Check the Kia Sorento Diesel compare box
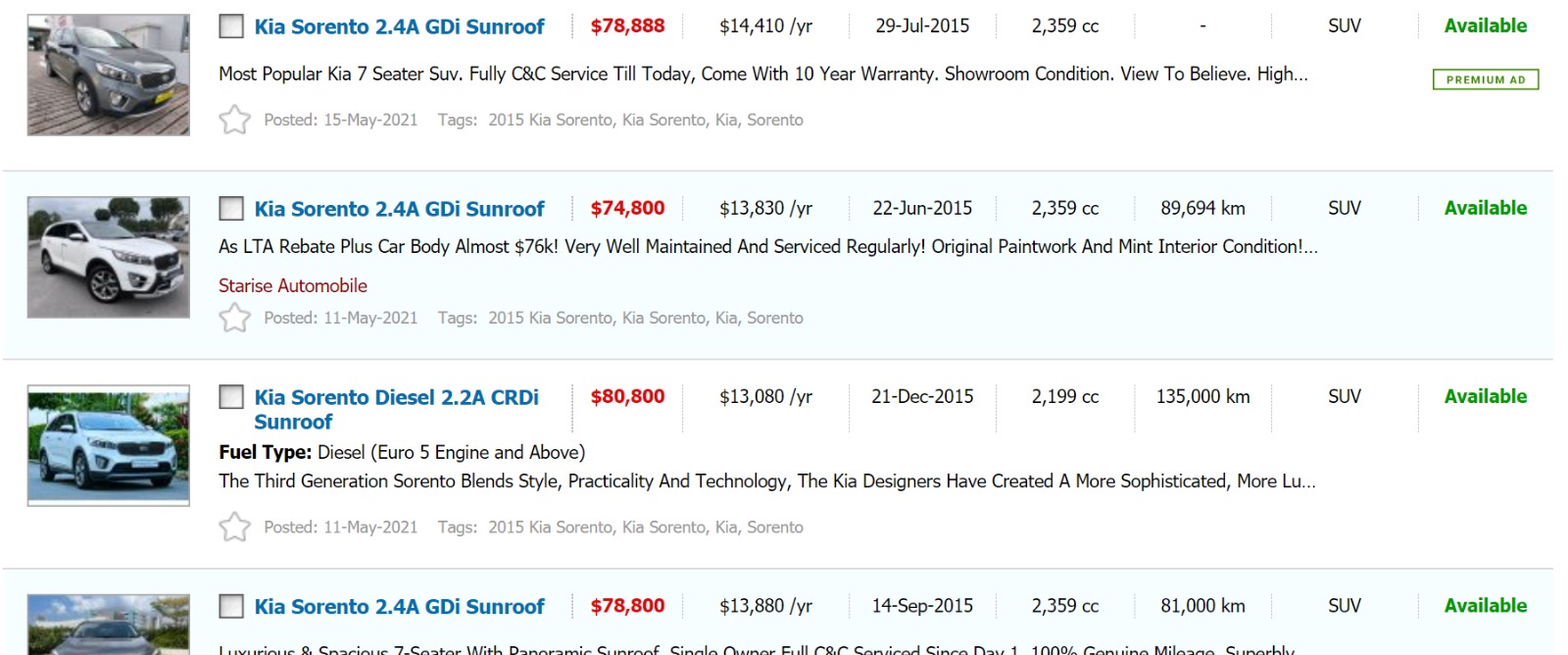 (231, 397)
